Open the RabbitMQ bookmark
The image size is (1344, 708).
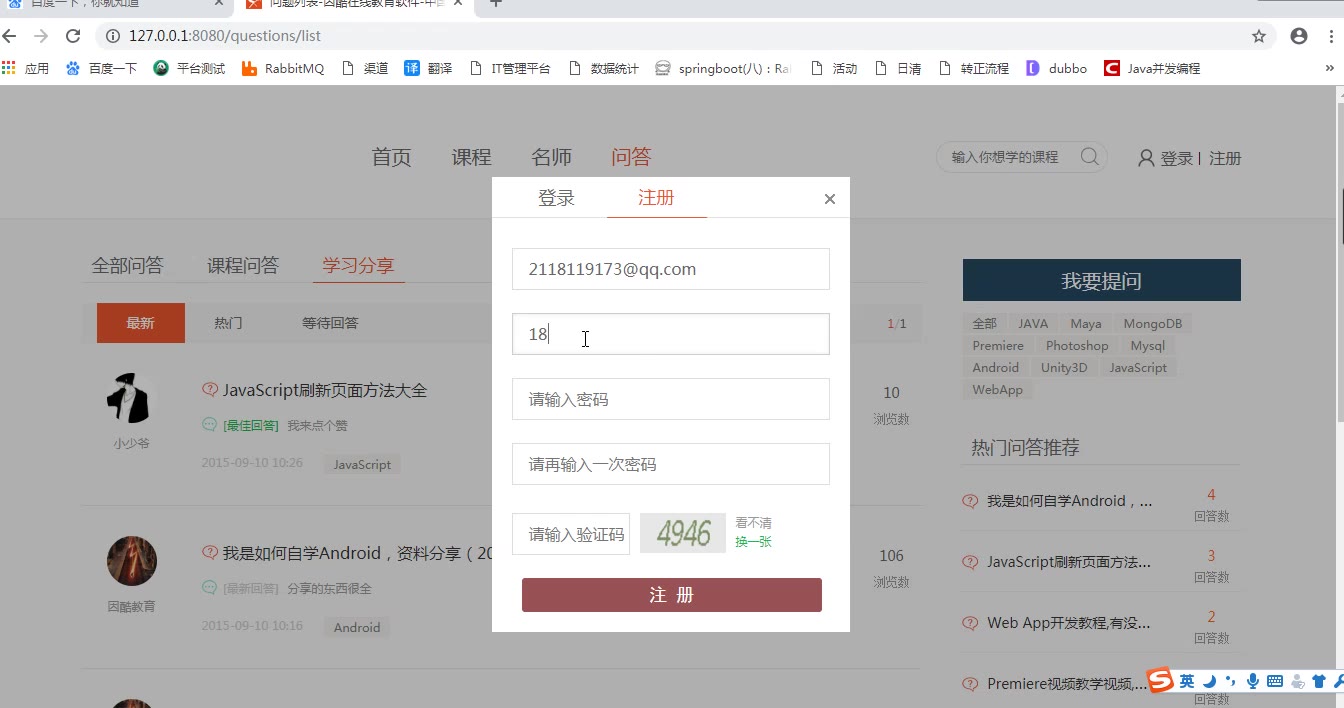(x=283, y=68)
